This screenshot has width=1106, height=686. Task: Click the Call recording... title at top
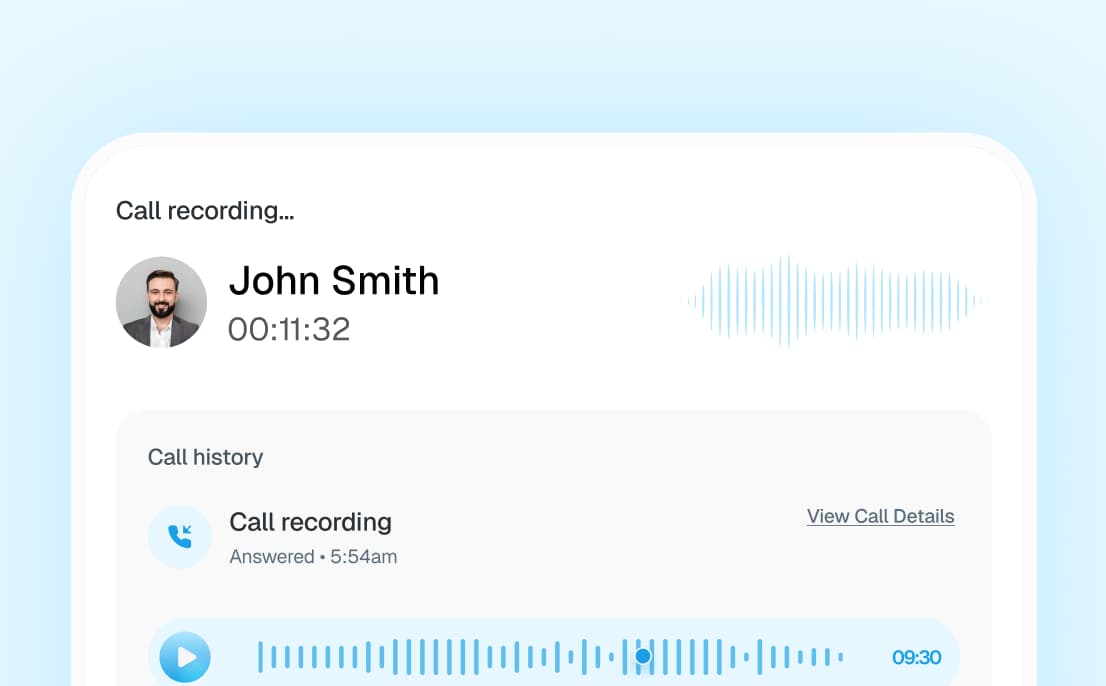coord(204,210)
